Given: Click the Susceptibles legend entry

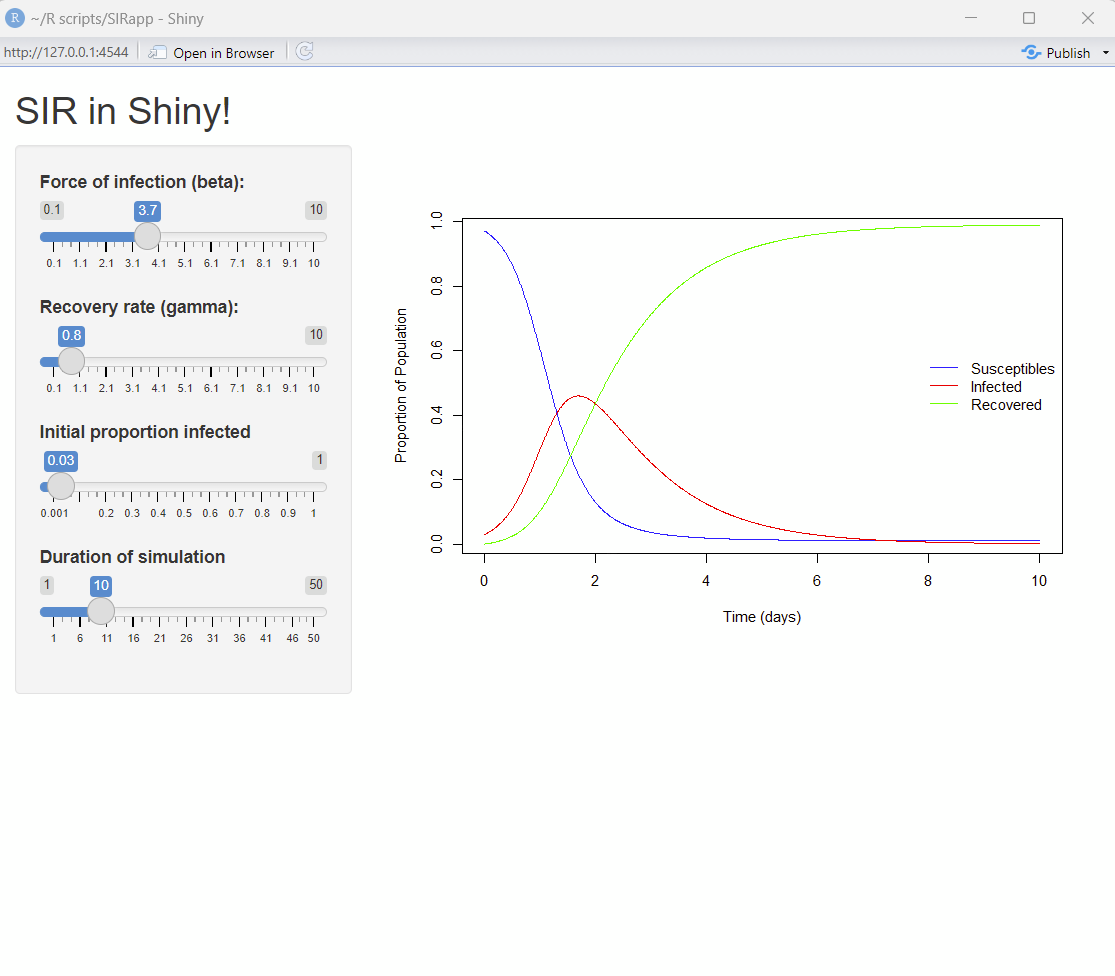Looking at the screenshot, I should [x=992, y=368].
